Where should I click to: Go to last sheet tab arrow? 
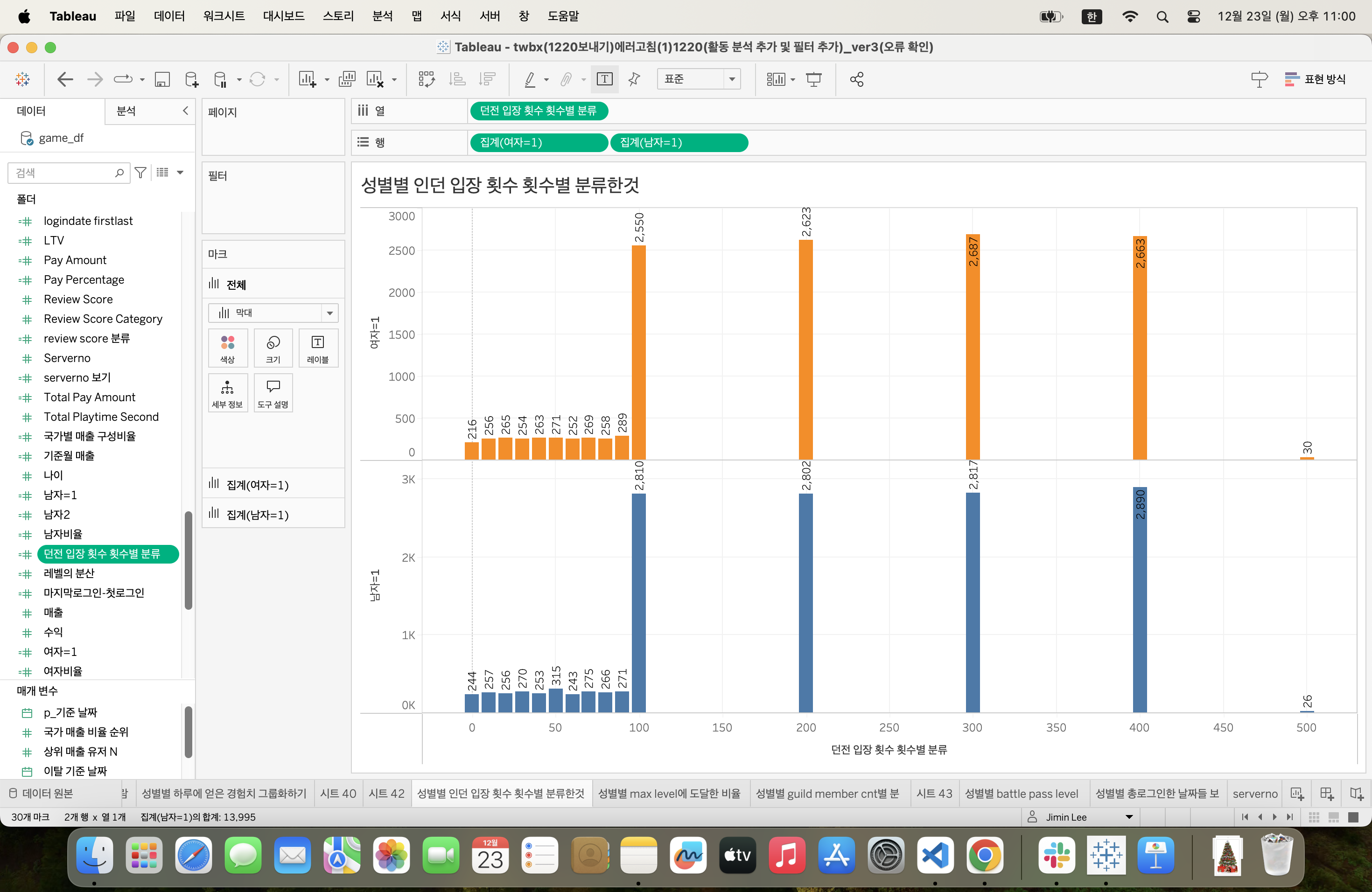(x=1289, y=817)
